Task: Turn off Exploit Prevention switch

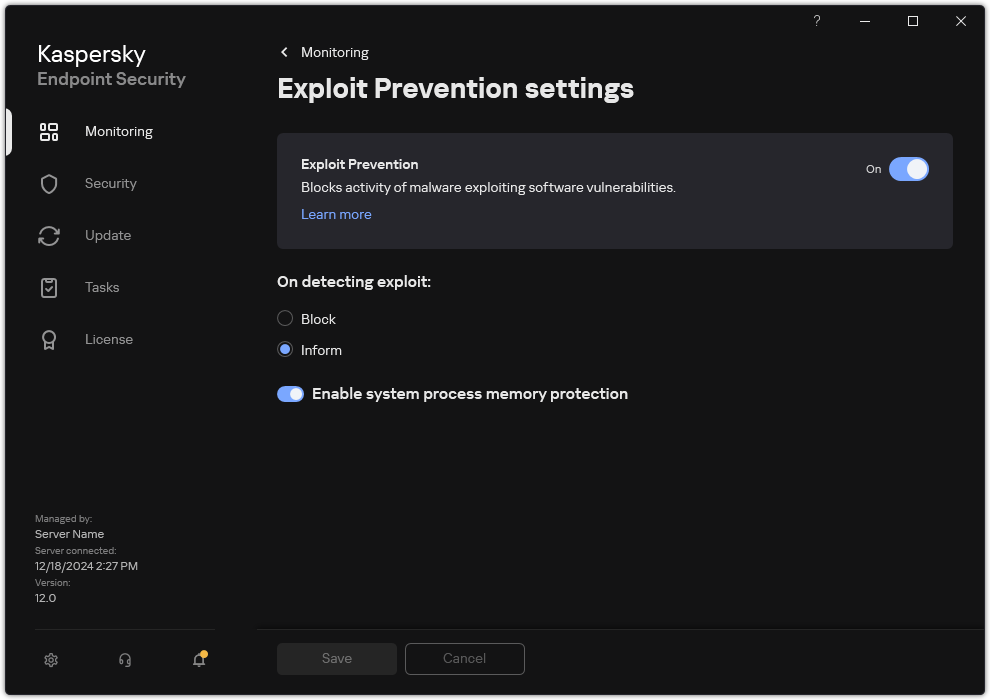Action: coord(910,169)
